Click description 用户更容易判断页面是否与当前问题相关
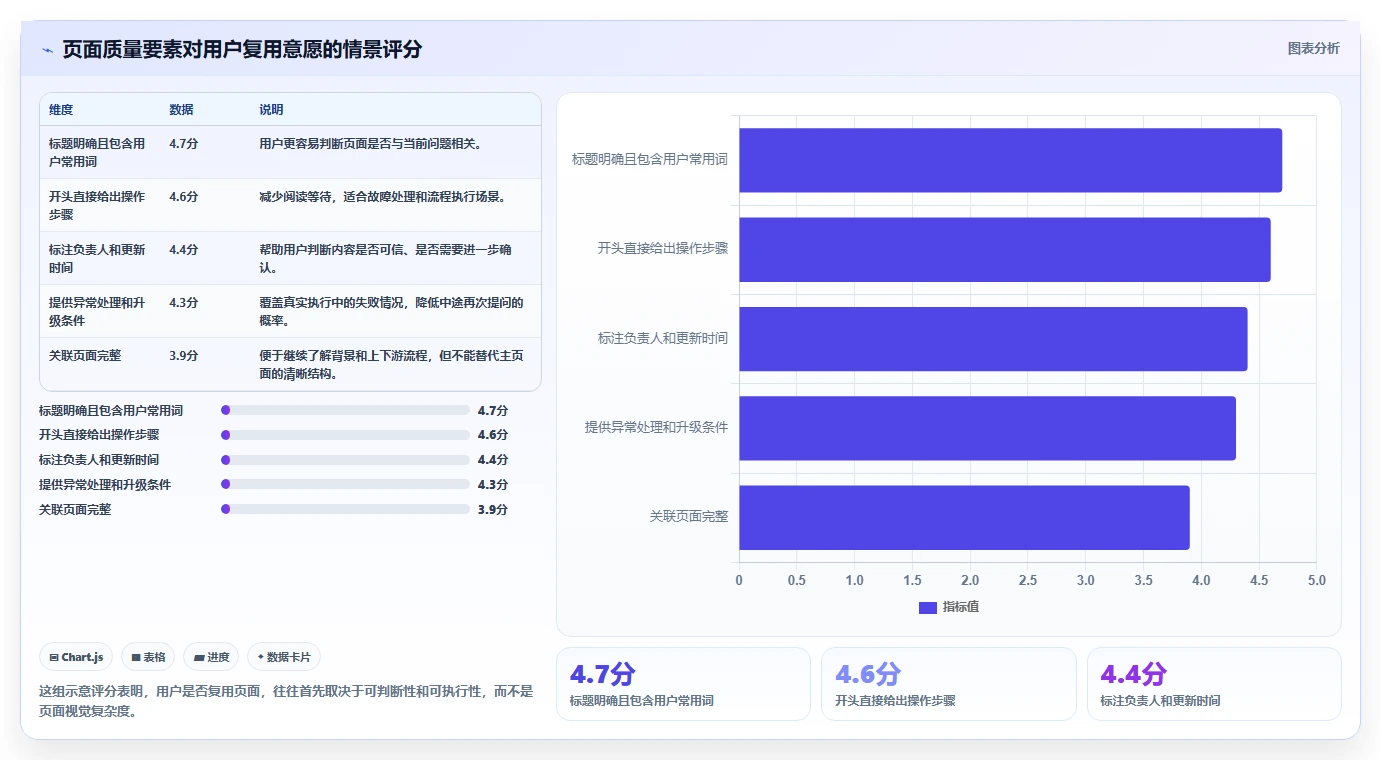Viewport: 1381px width, 760px height. tap(370, 144)
